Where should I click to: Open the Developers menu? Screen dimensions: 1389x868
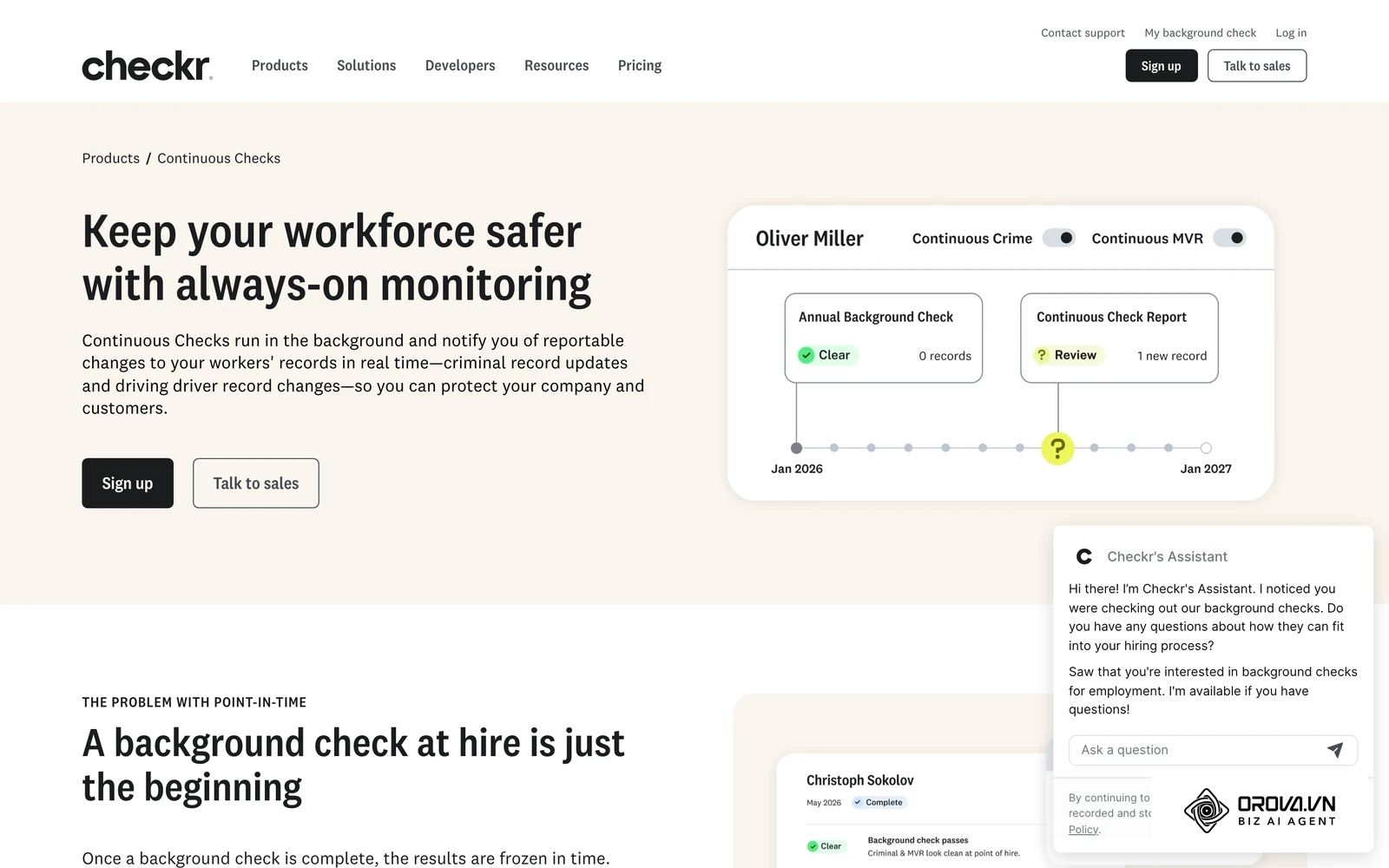tap(460, 66)
